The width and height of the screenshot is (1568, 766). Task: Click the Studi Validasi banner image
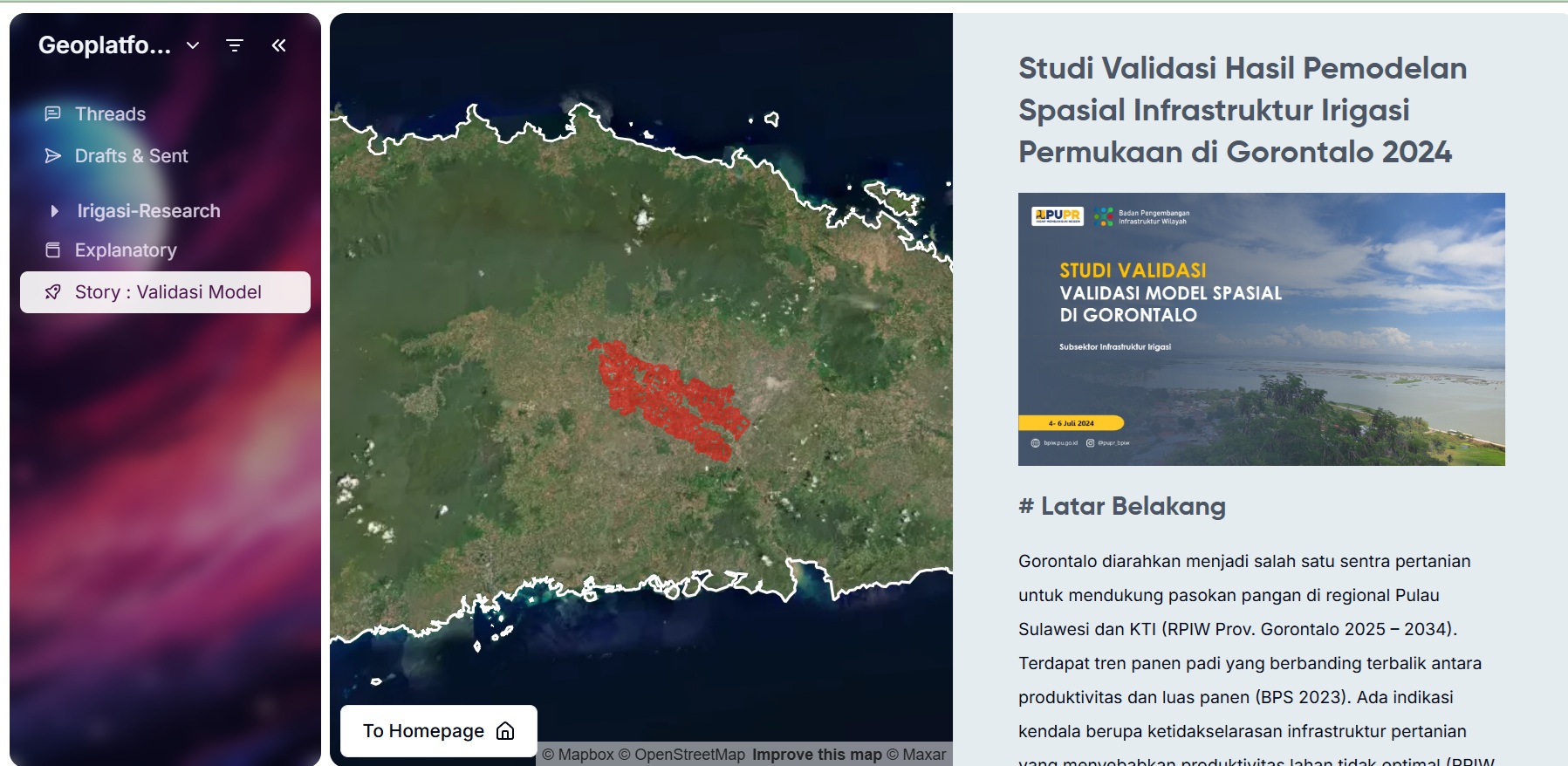click(x=1261, y=329)
